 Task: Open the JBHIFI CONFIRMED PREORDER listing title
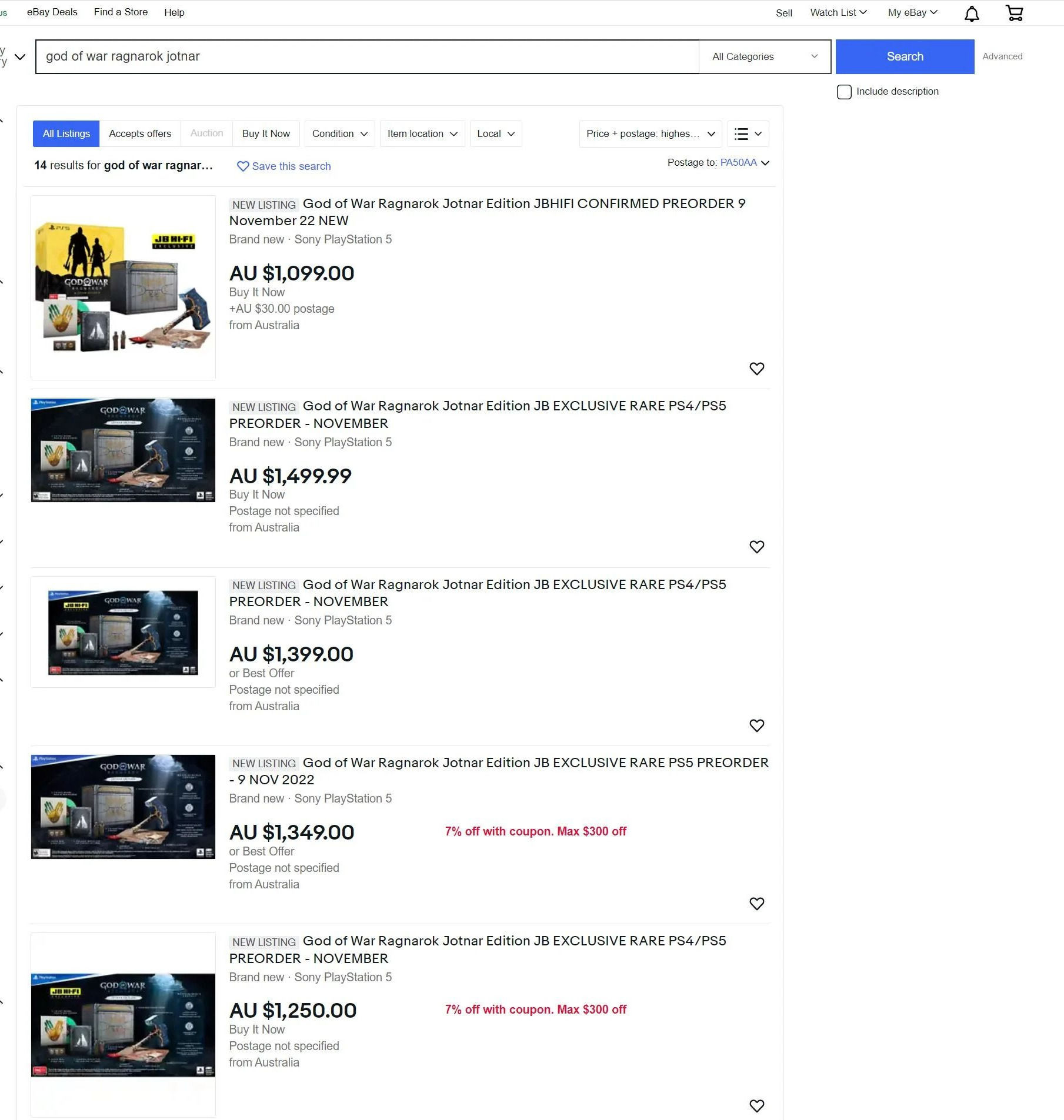coord(487,212)
